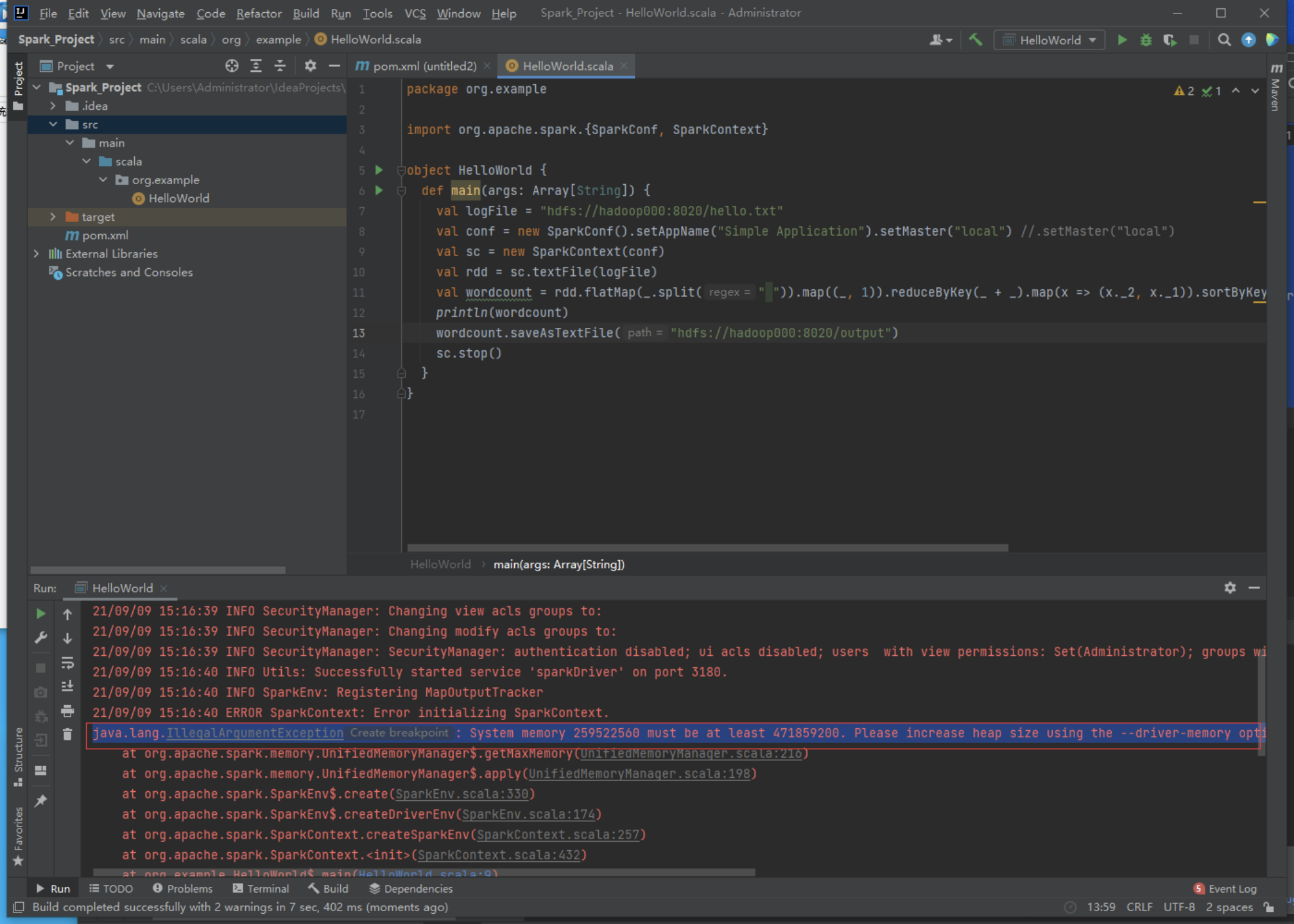
Task: Click Collapse All icon in Project panel
Action: coord(280,66)
